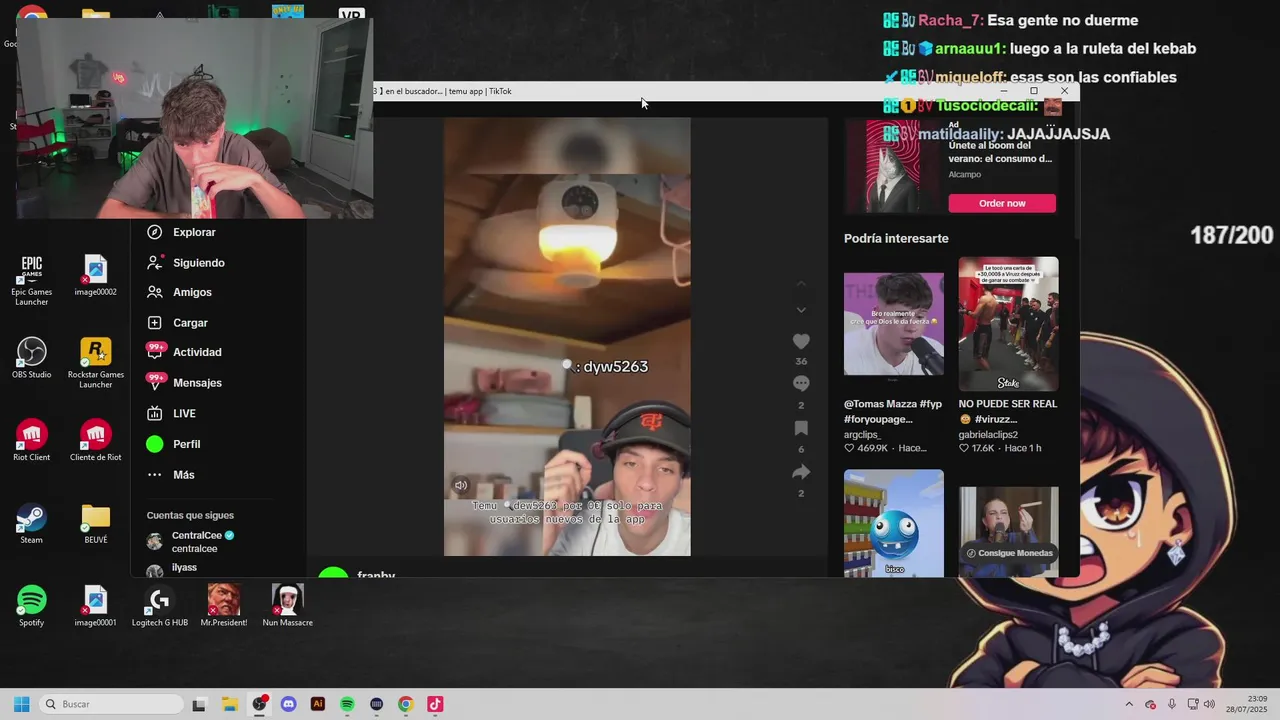Open Nun Massacre desktop icon
Viewport: 1280px width, 720px height.
point(287,606)
